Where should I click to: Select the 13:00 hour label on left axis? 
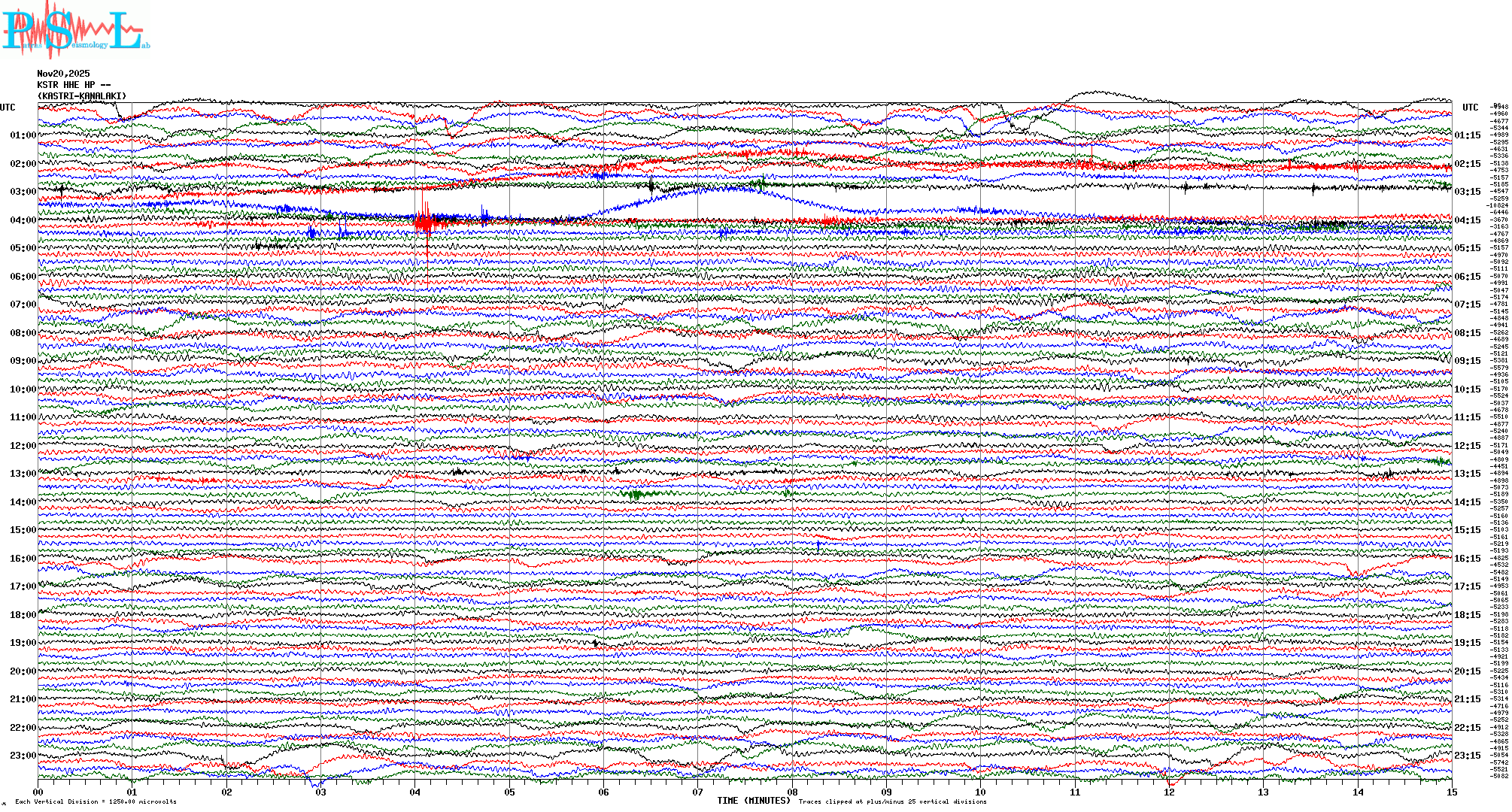point(23,474)
